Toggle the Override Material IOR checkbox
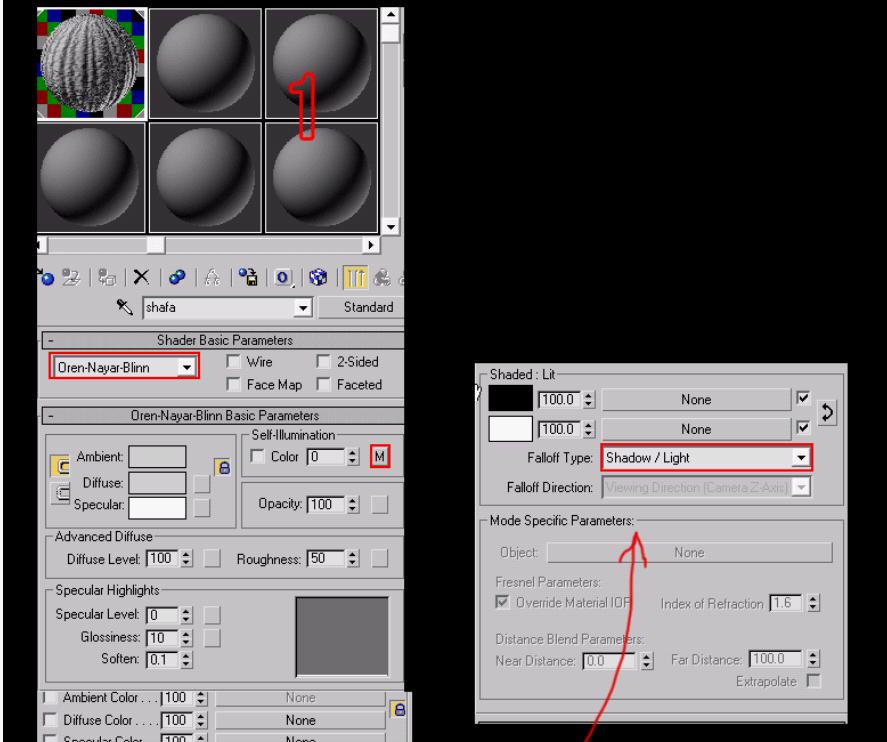This screenshot has height=742, width=887. (502, 602)
